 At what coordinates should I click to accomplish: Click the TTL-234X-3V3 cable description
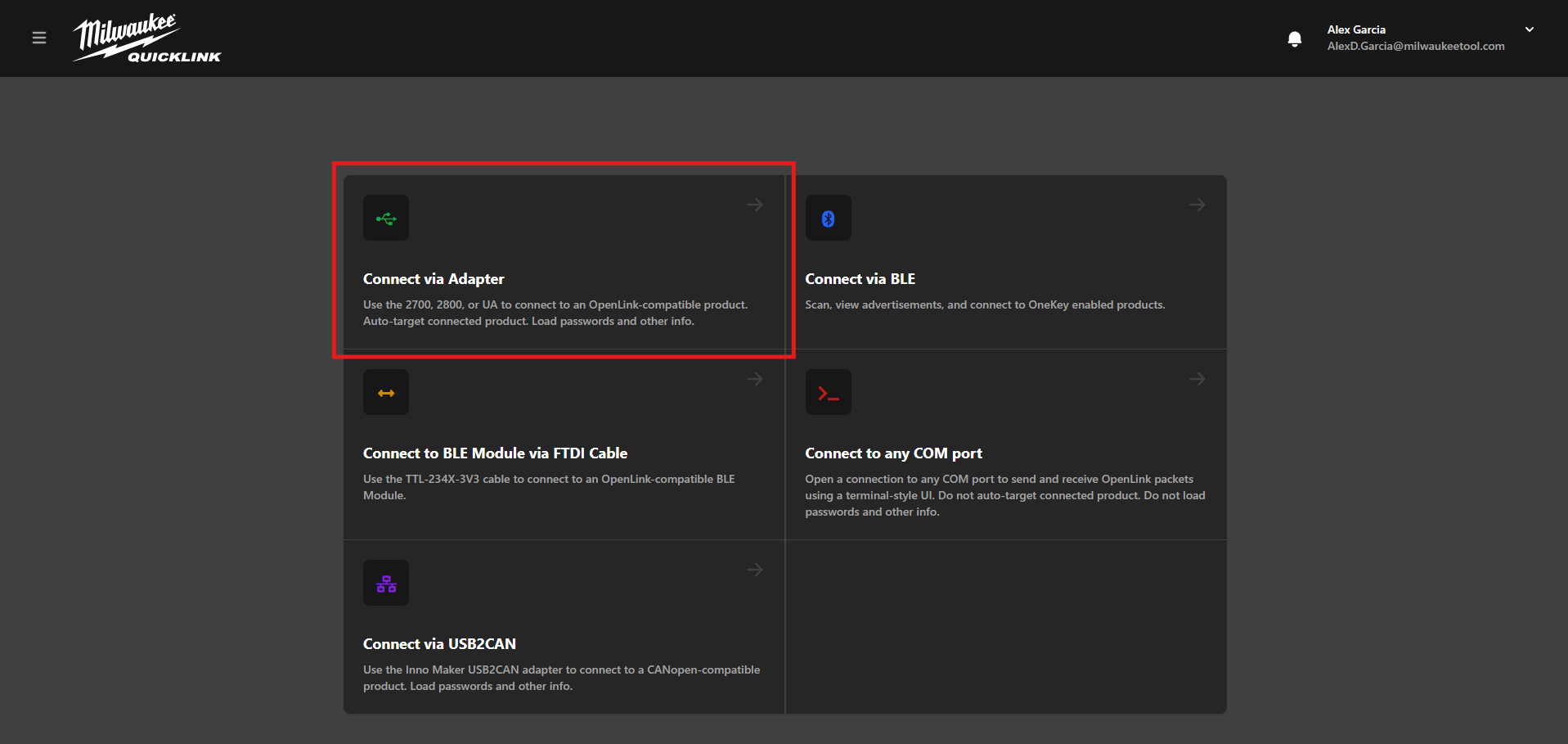pos(549,487)
